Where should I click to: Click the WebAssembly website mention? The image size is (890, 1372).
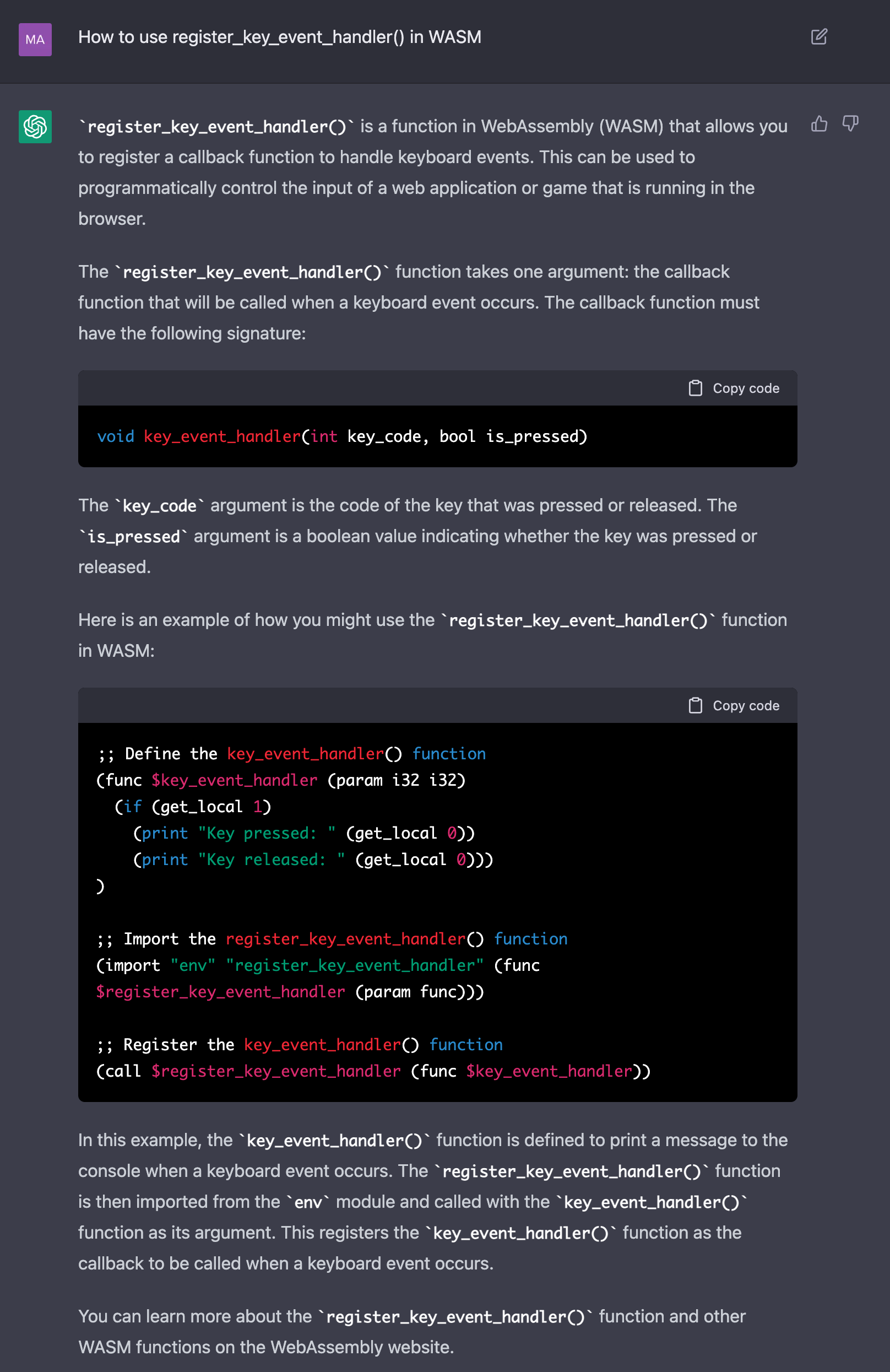click(x=362, y=1347)
